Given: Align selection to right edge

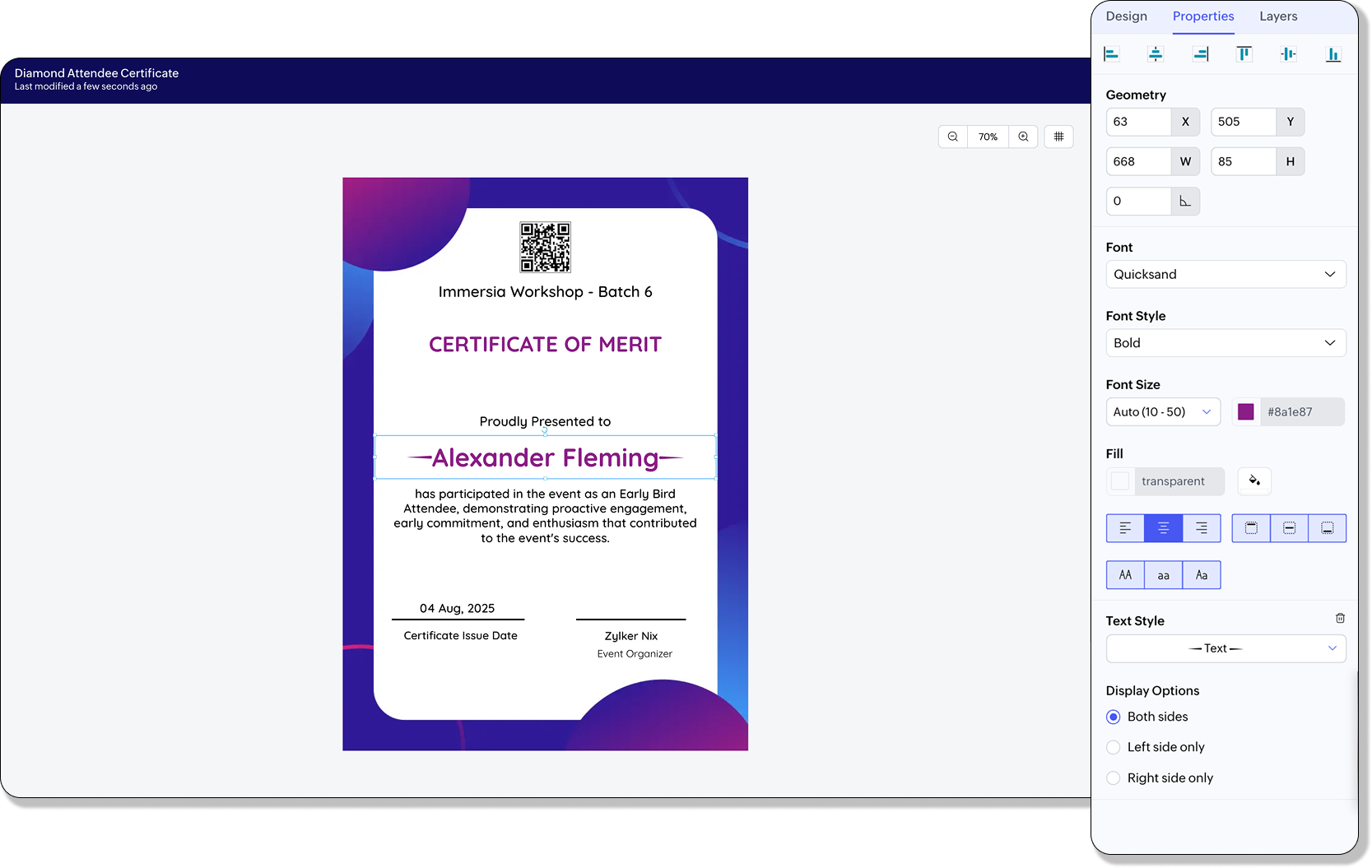Looking at the screenshot, I should (1201, 54).
